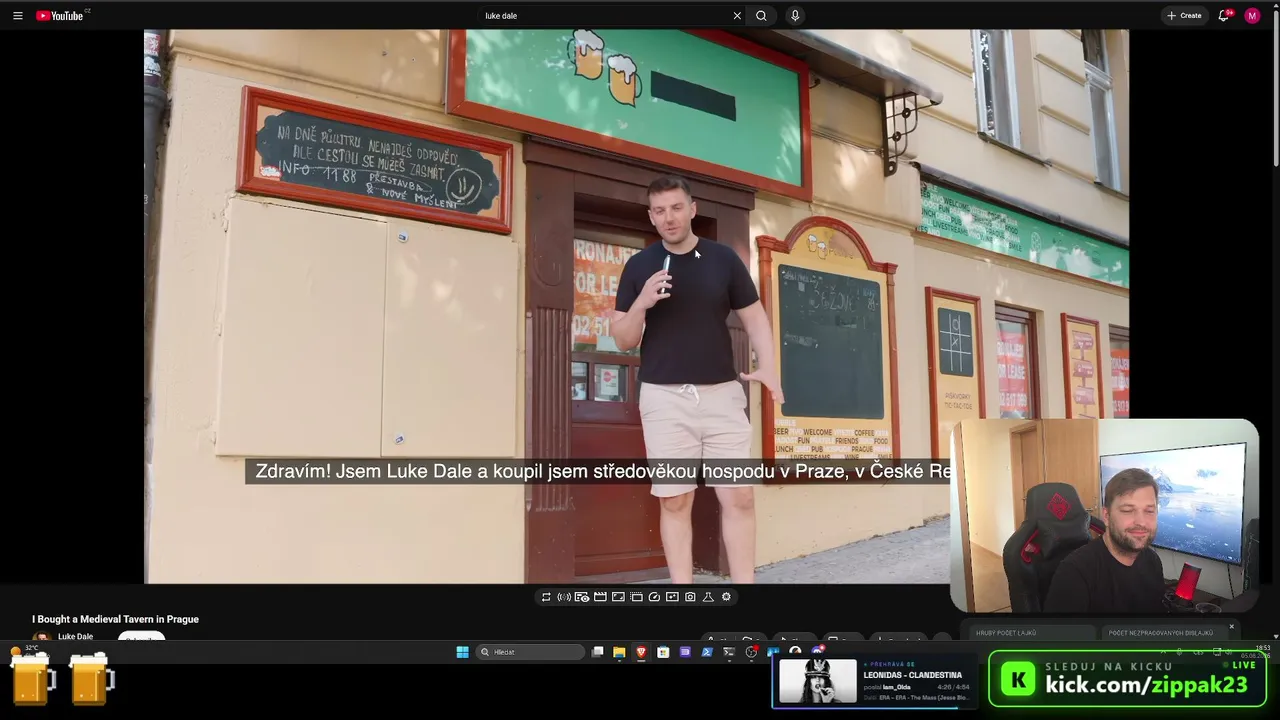Toggle the audio boost icon in player toolbar
This screenshot has width=1280, height=720.
click(564, 597)
